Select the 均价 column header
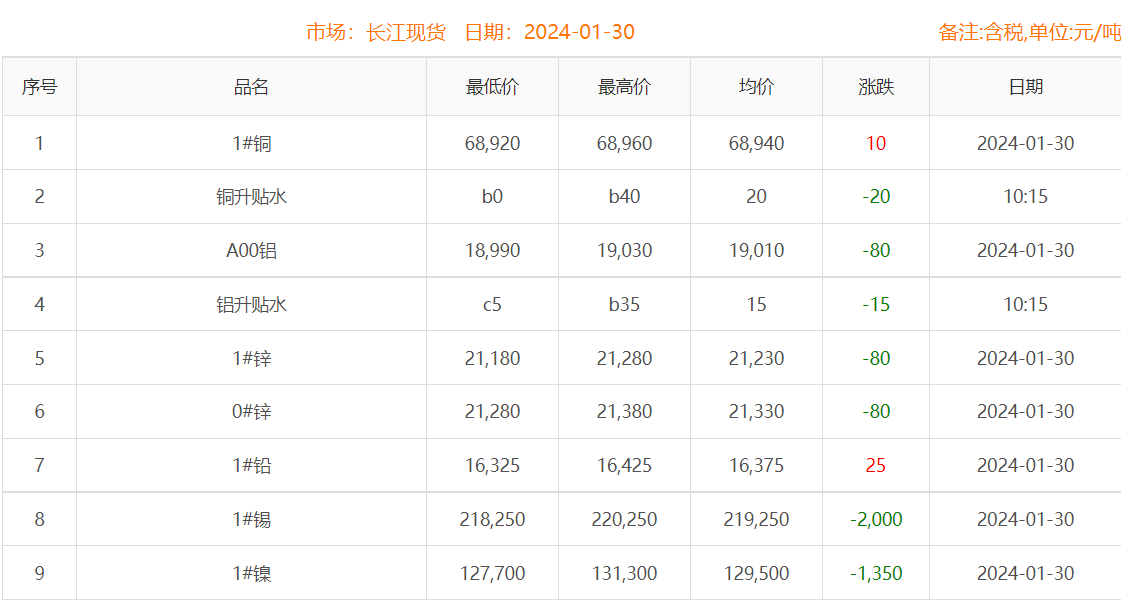The height and width of the screenshot is (600, 1121). (x=755, y=87)
